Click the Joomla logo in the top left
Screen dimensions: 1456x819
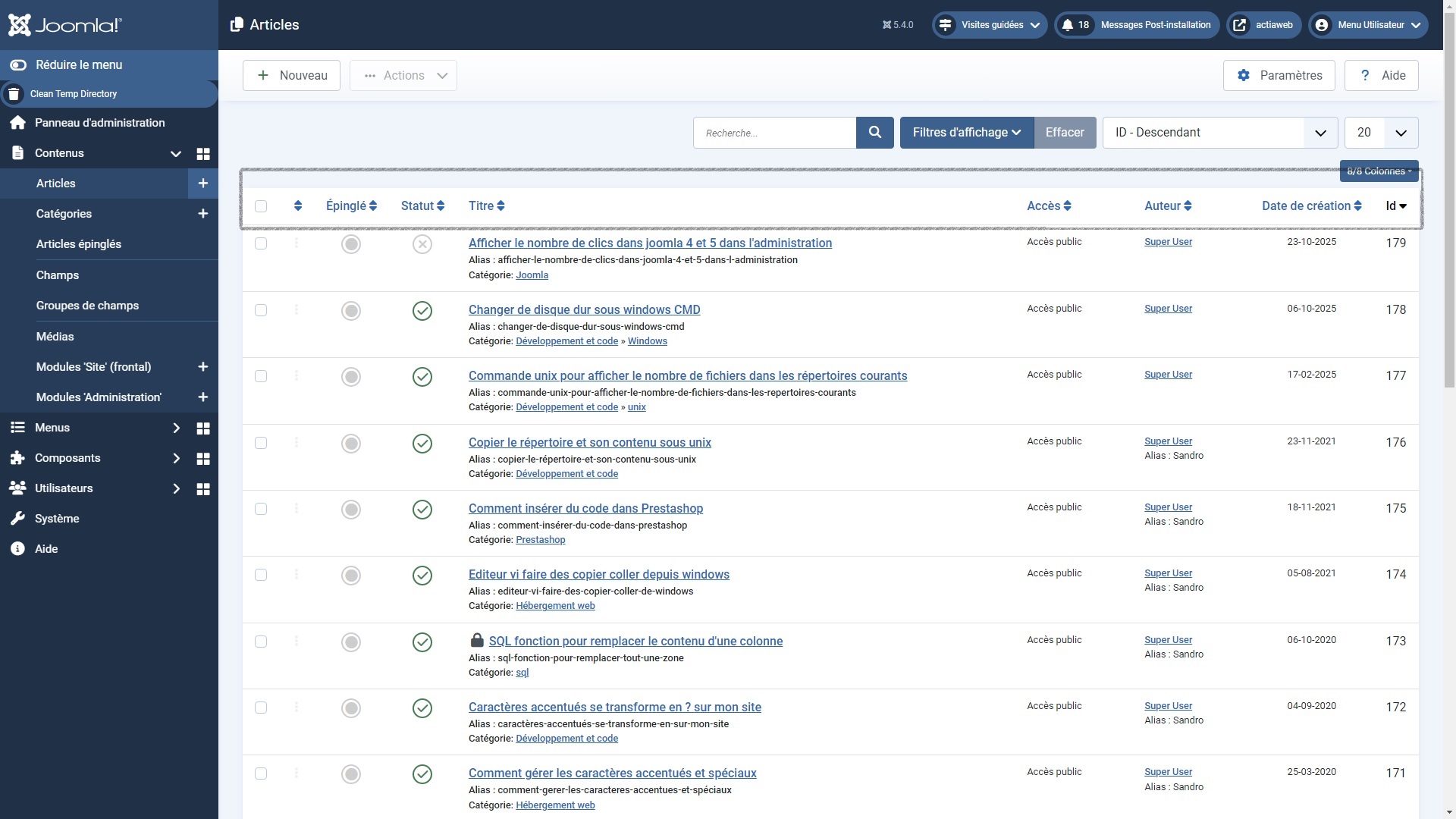(64, 24)
